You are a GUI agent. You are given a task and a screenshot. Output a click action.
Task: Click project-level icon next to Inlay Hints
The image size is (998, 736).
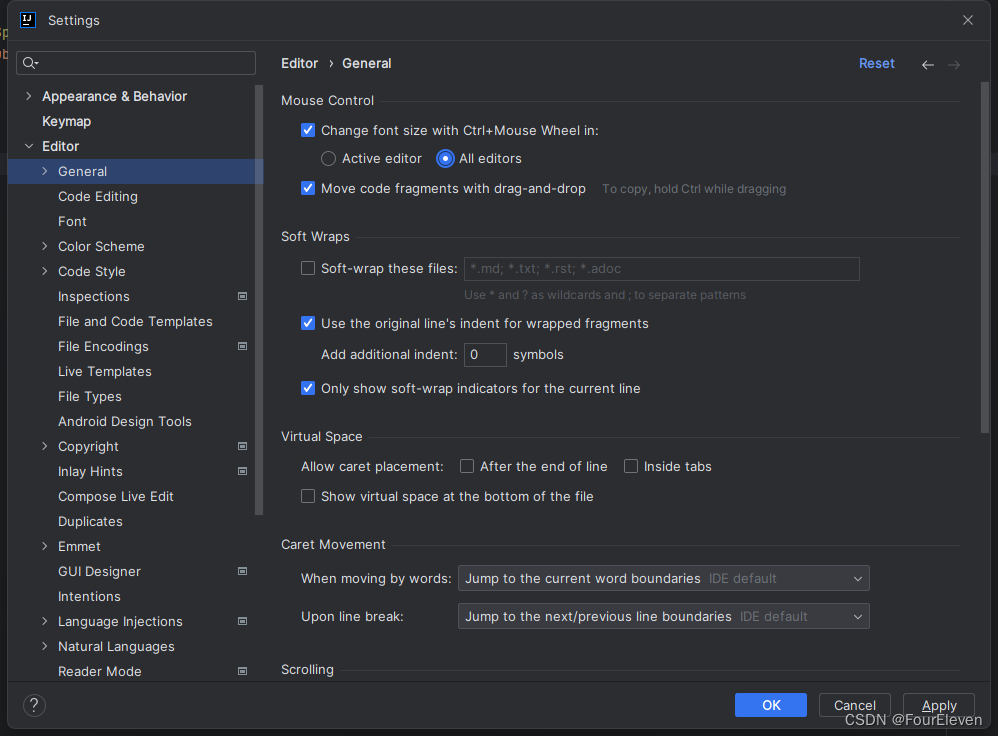[242, 471]
